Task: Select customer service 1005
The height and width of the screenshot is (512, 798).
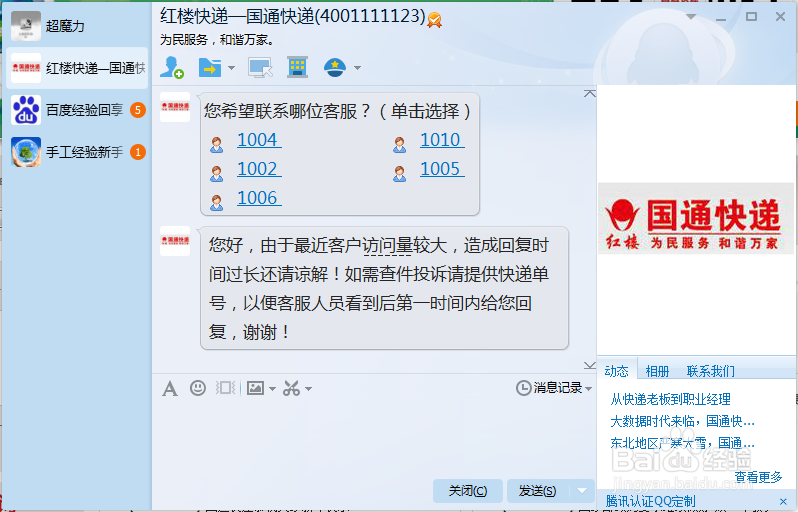Action: pos(442,169)
